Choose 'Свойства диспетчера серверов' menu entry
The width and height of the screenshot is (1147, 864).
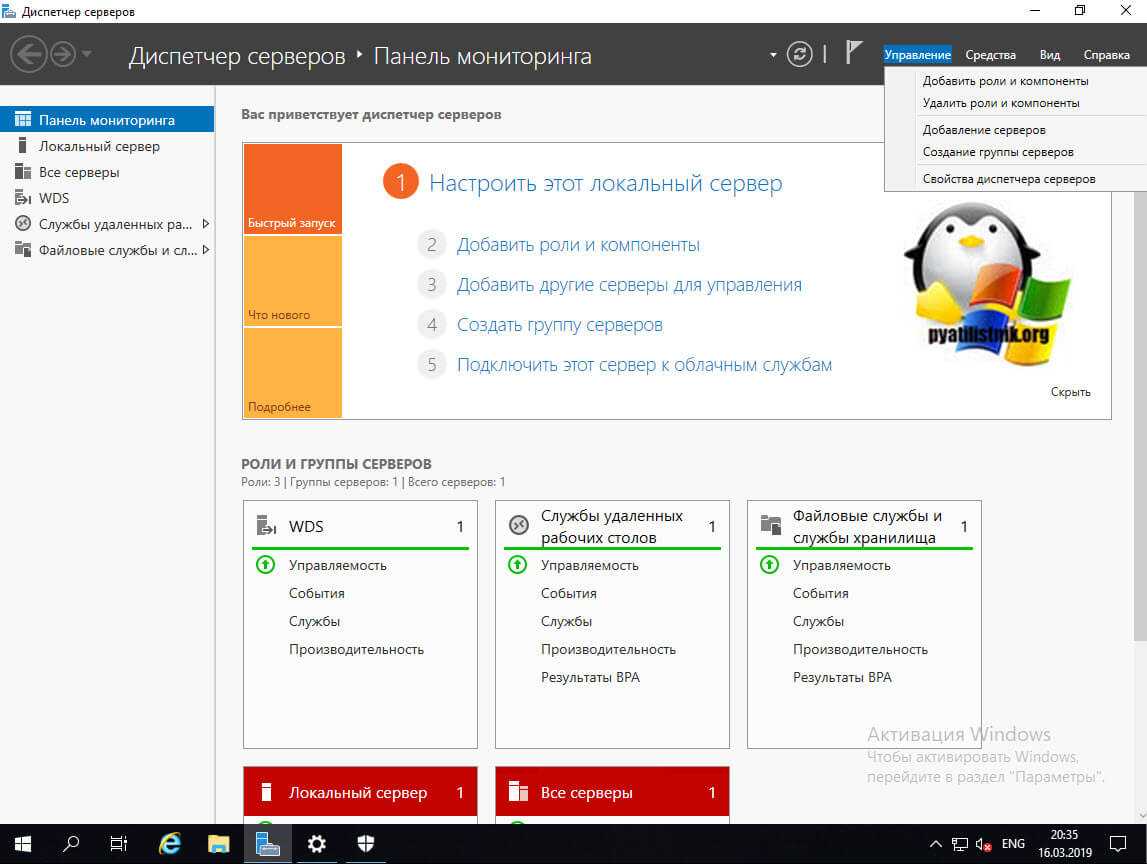point(1008,179)
